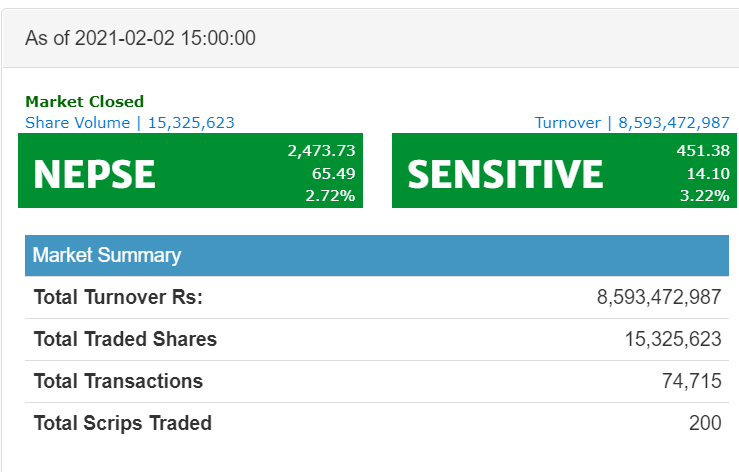
Task: Click the total turnover value 8,593,472,987 in table
Action: [659, 297]
